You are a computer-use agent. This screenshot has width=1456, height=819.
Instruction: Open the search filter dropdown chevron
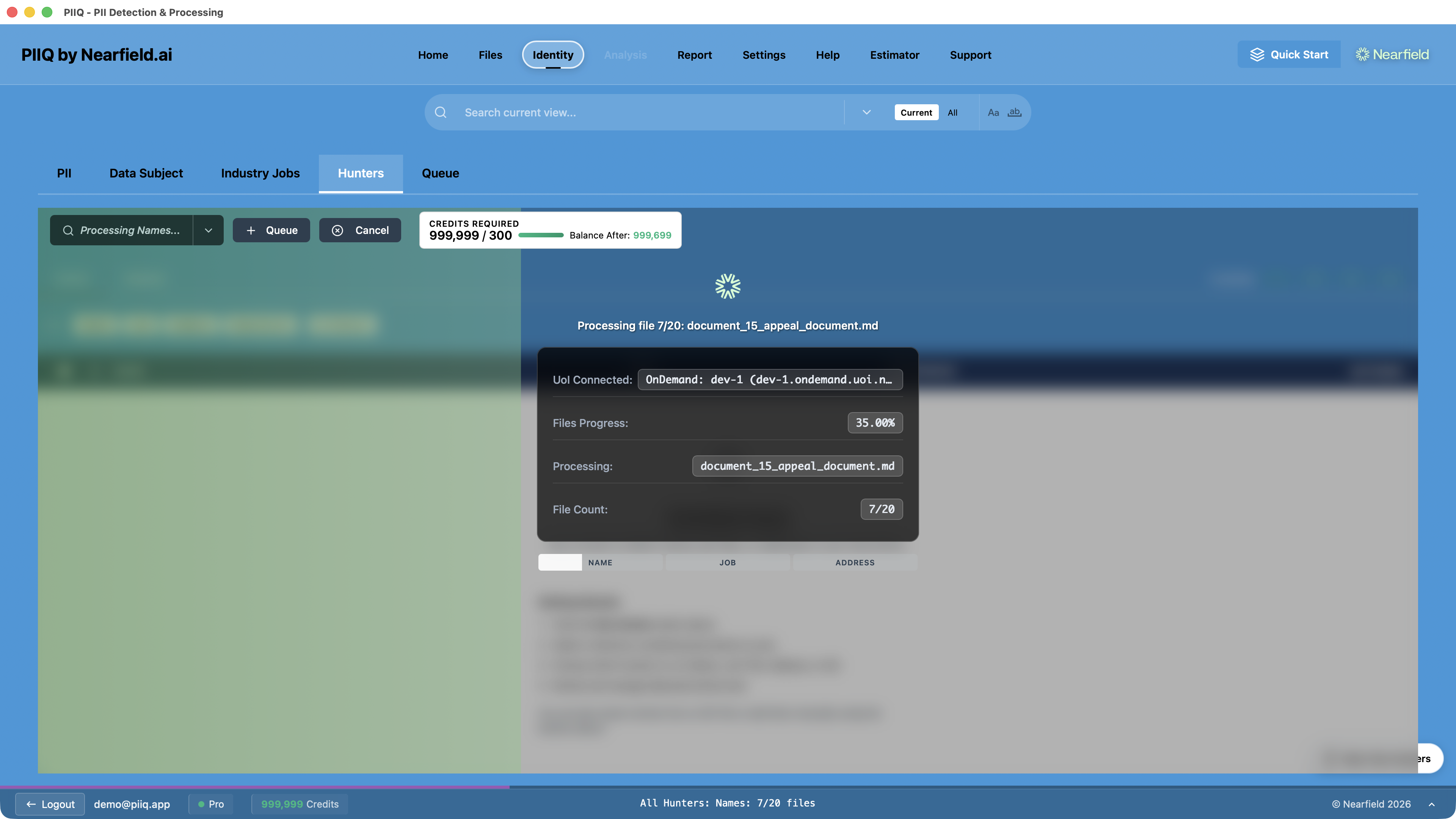(866, 112)
